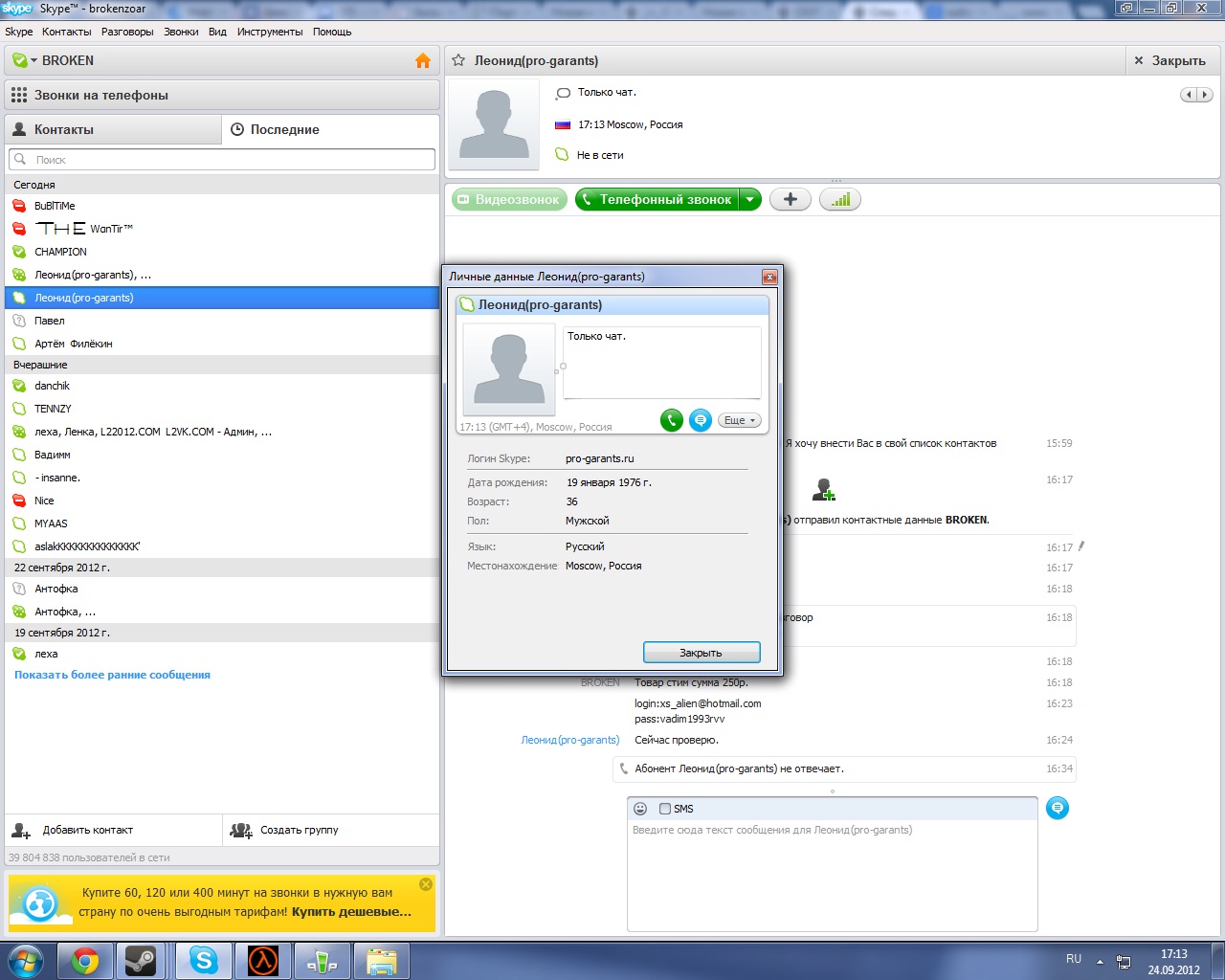Screen dimensions: 1225x980
Task: Click sender name 'Леонид(pro-garants)' in chat
Action: [570, 740]
